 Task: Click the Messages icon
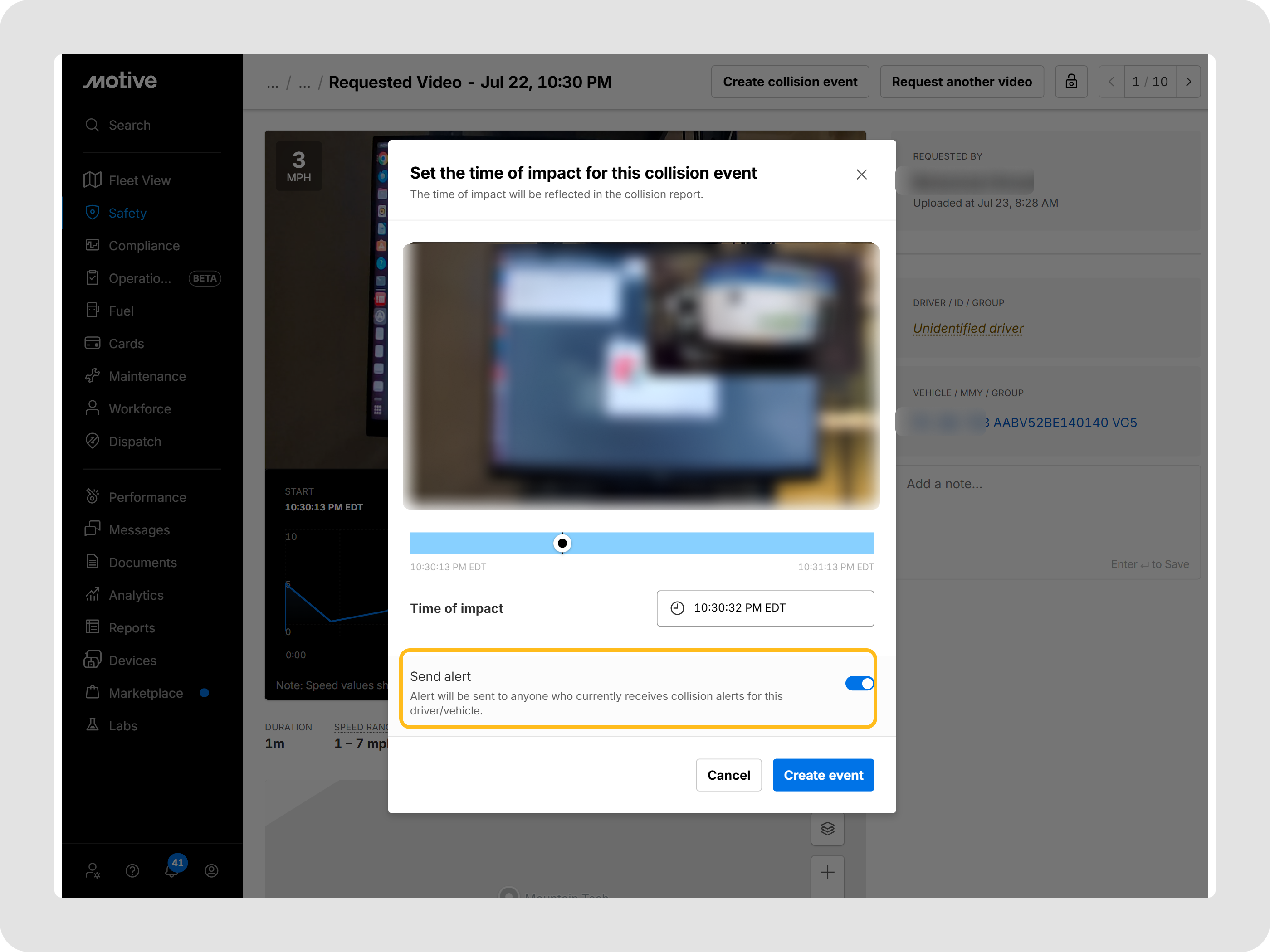(x=93, y=529)
